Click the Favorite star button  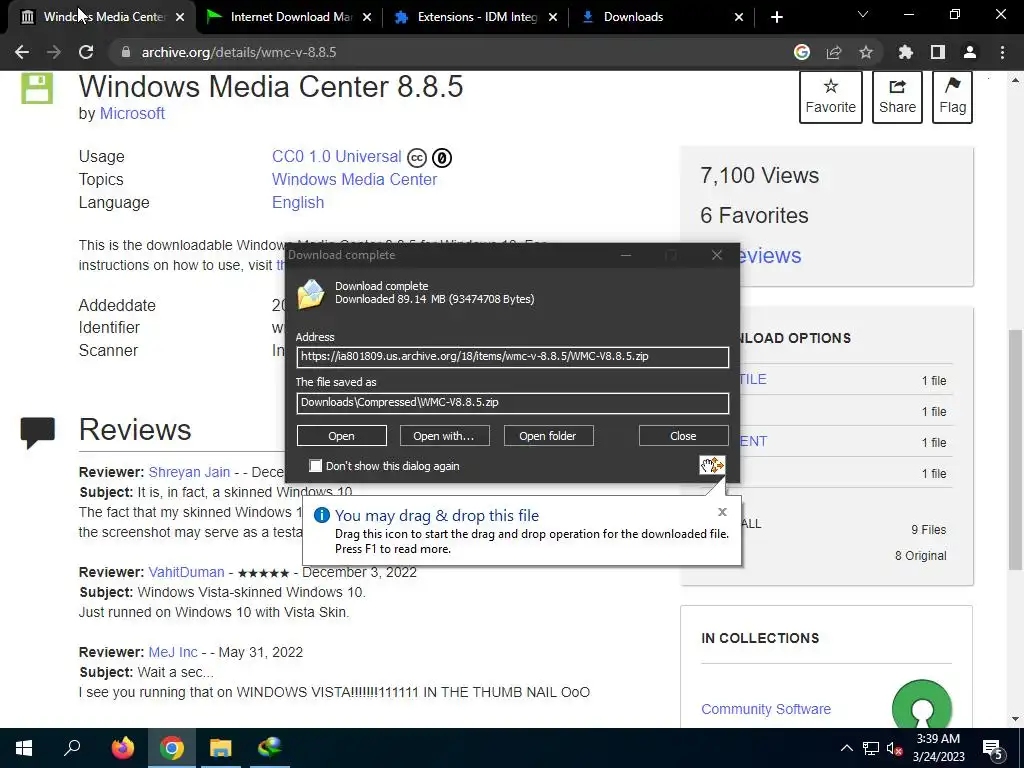(831, 97)
